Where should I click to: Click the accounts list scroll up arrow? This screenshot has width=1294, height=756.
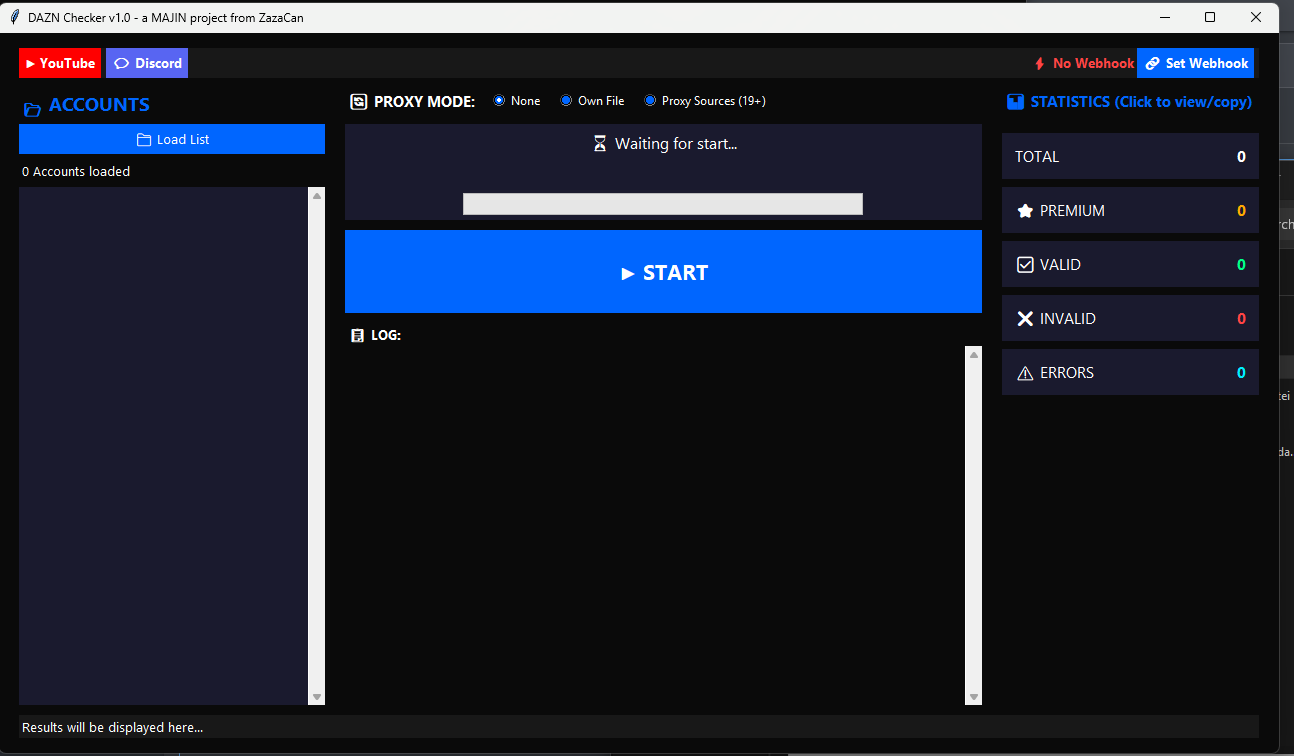coord(317,196)
